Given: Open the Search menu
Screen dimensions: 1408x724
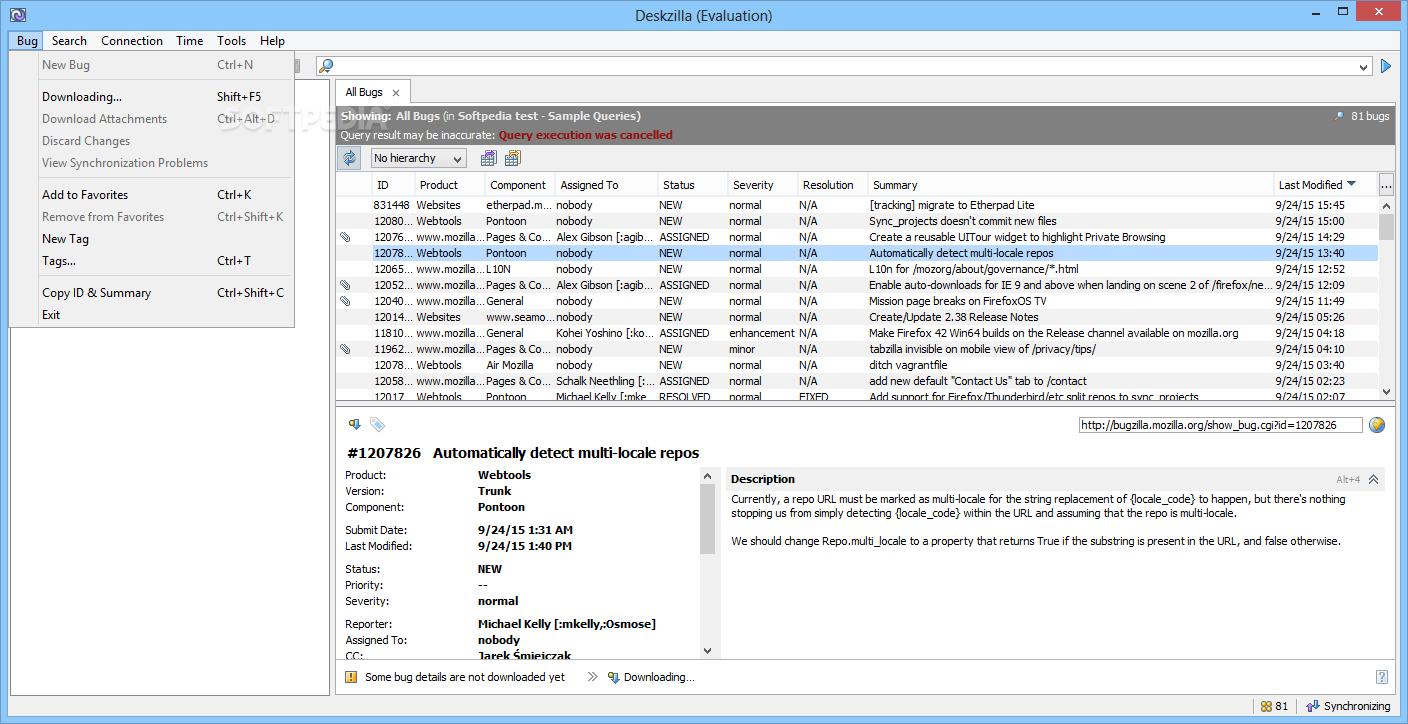Looking at the screenshot, I should pyautogui.click(x=69, y=41).
